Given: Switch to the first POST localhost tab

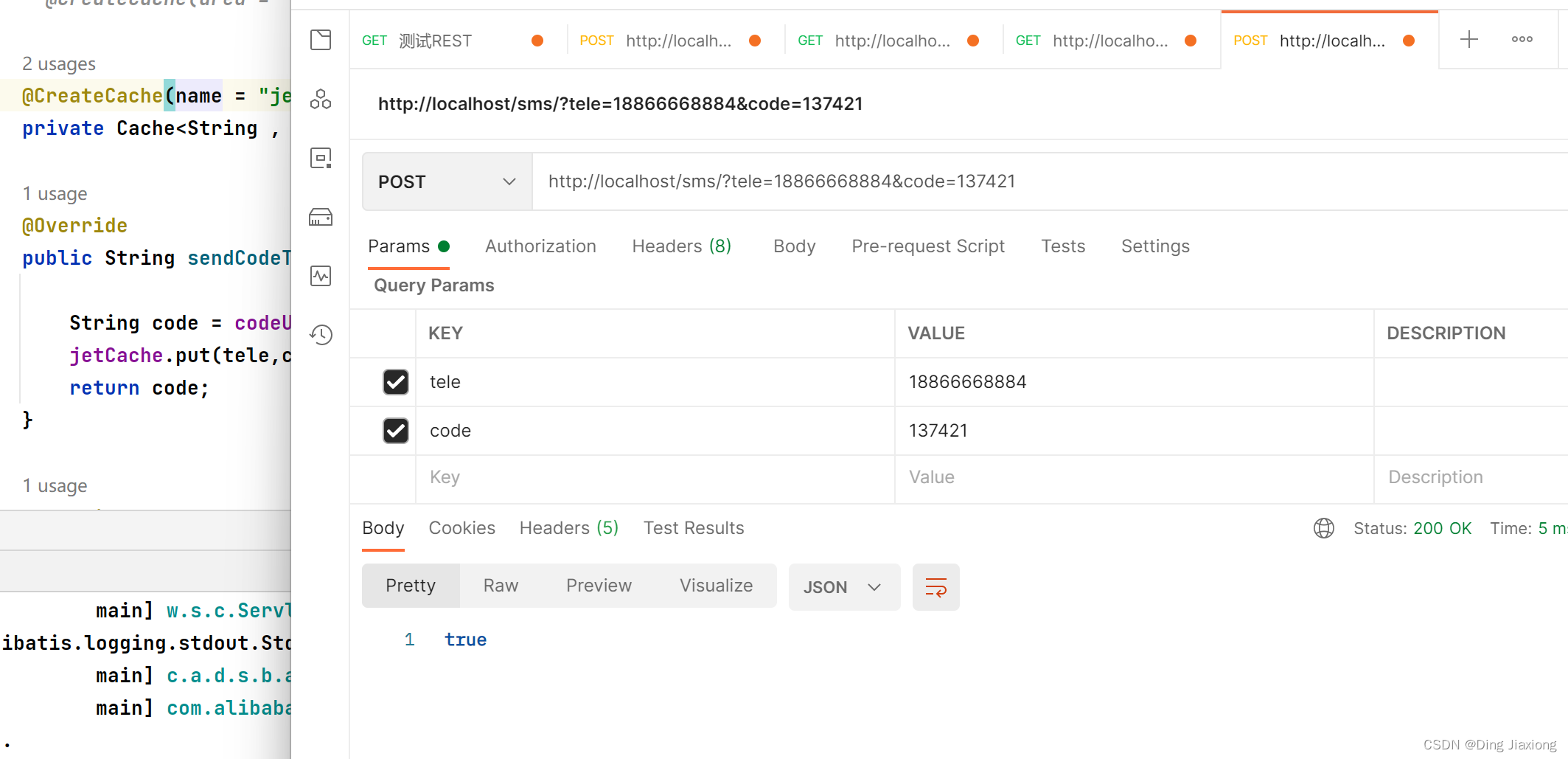Looking at the screenshot, I should tap(675, 41).
